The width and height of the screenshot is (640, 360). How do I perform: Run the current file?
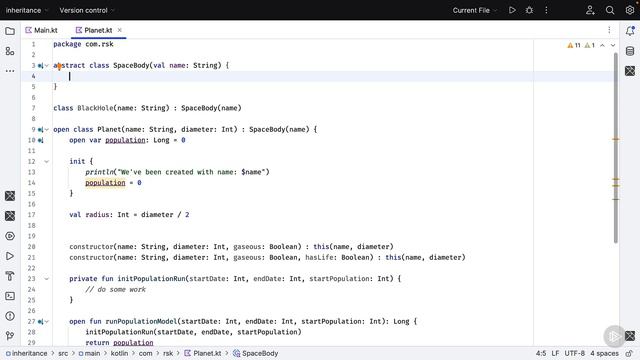pos(512,10)
